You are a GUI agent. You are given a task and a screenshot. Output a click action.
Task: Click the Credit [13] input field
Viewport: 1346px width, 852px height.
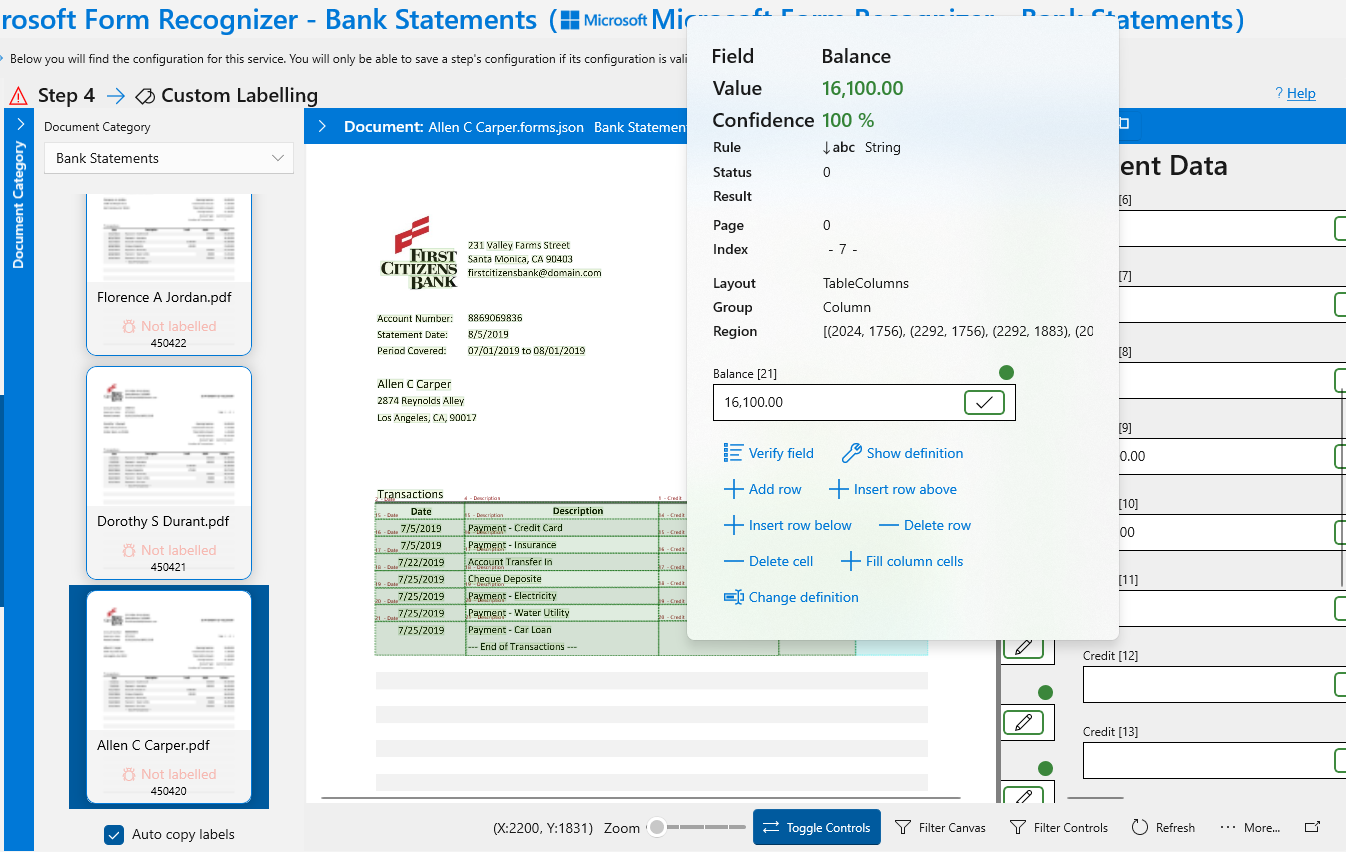point(1214,760)
